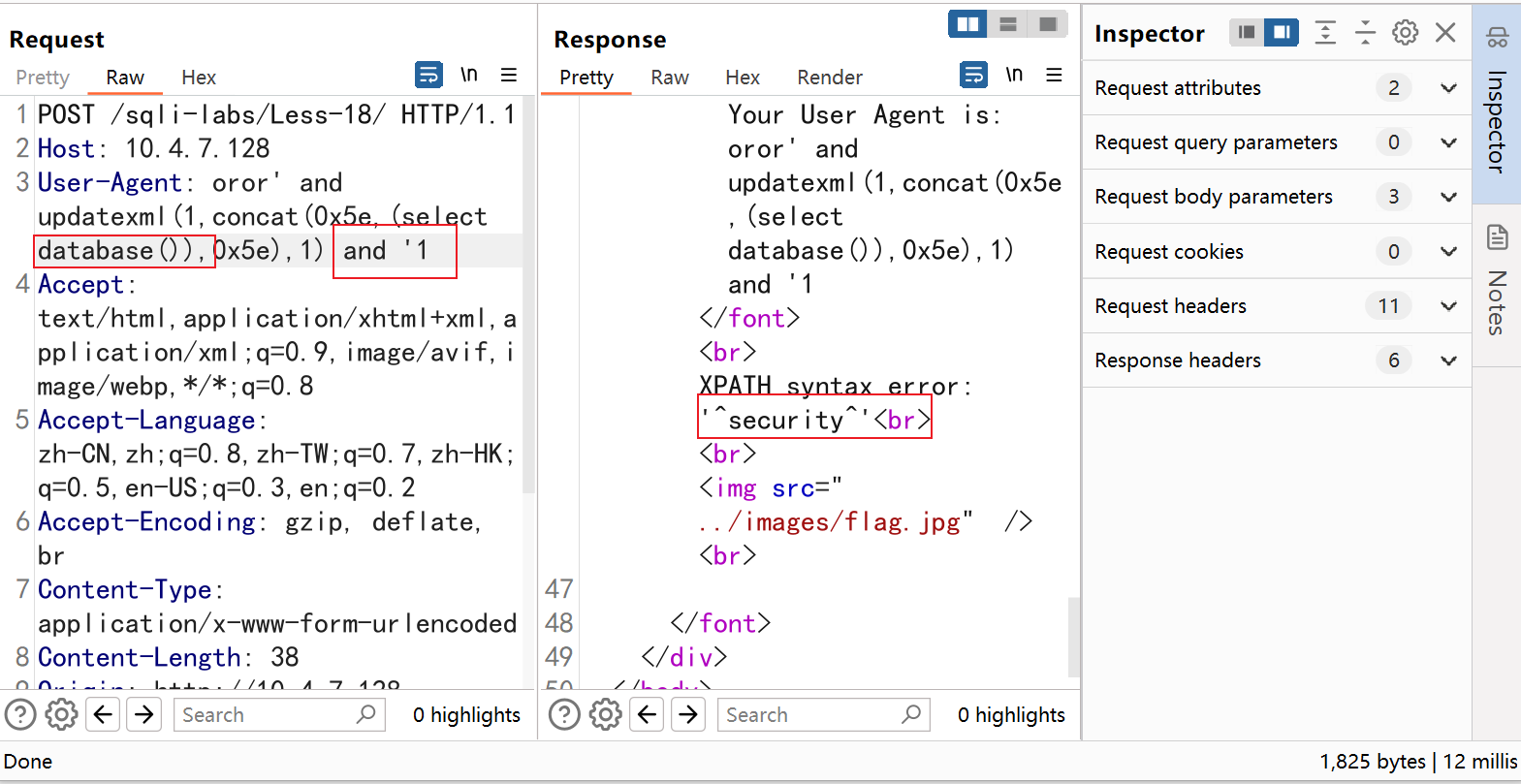Viewport: 1521px width, 784px height.
Task: Click Response headers count badge 6
Action: (x=1394, y=361)
